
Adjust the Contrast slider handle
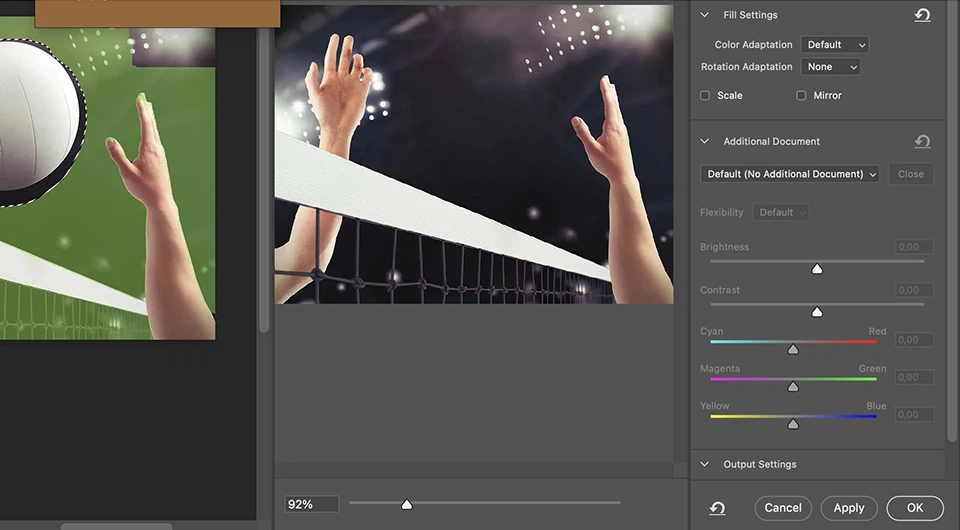(817, 312)
